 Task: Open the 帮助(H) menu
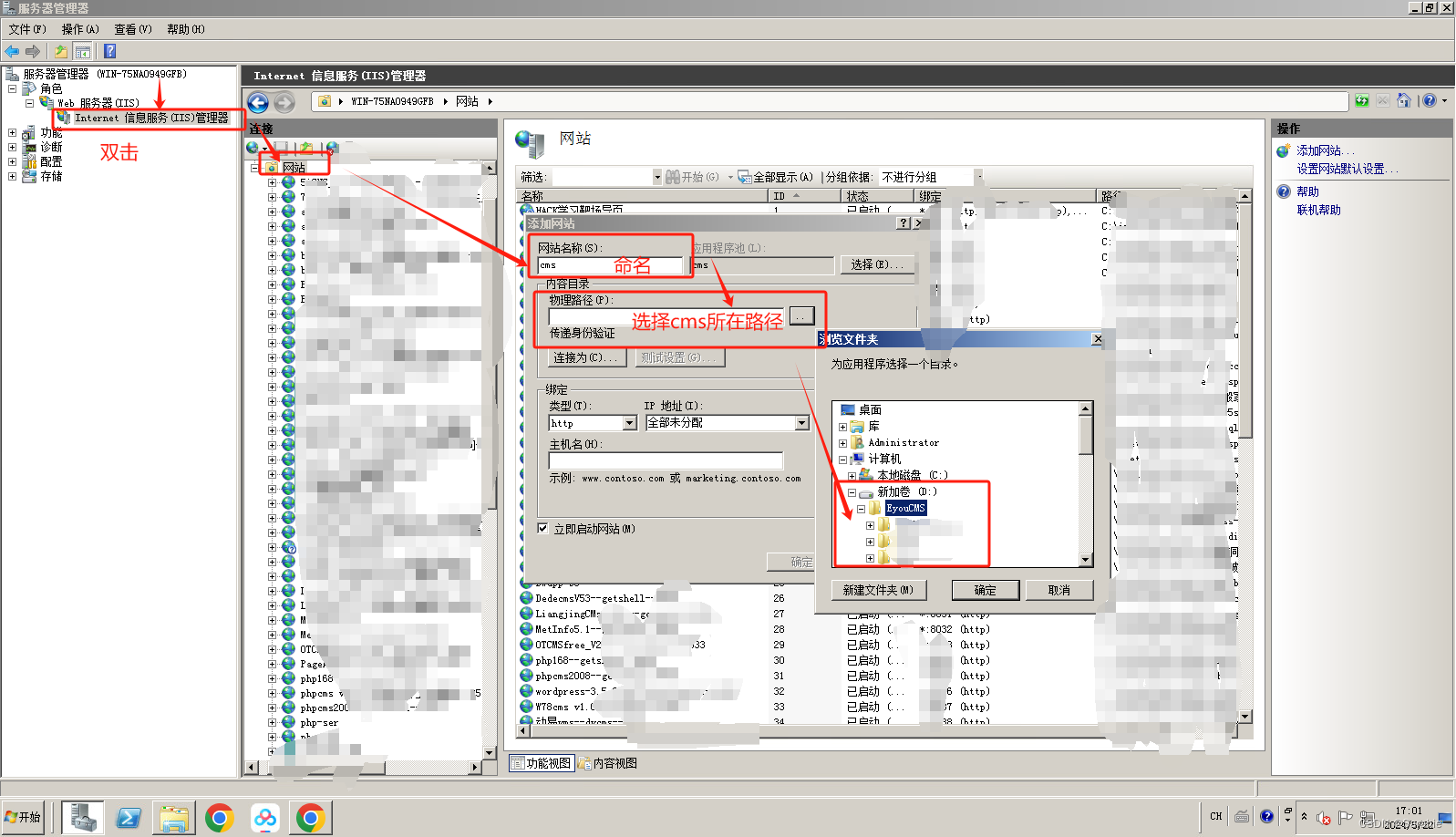[185, 29]
